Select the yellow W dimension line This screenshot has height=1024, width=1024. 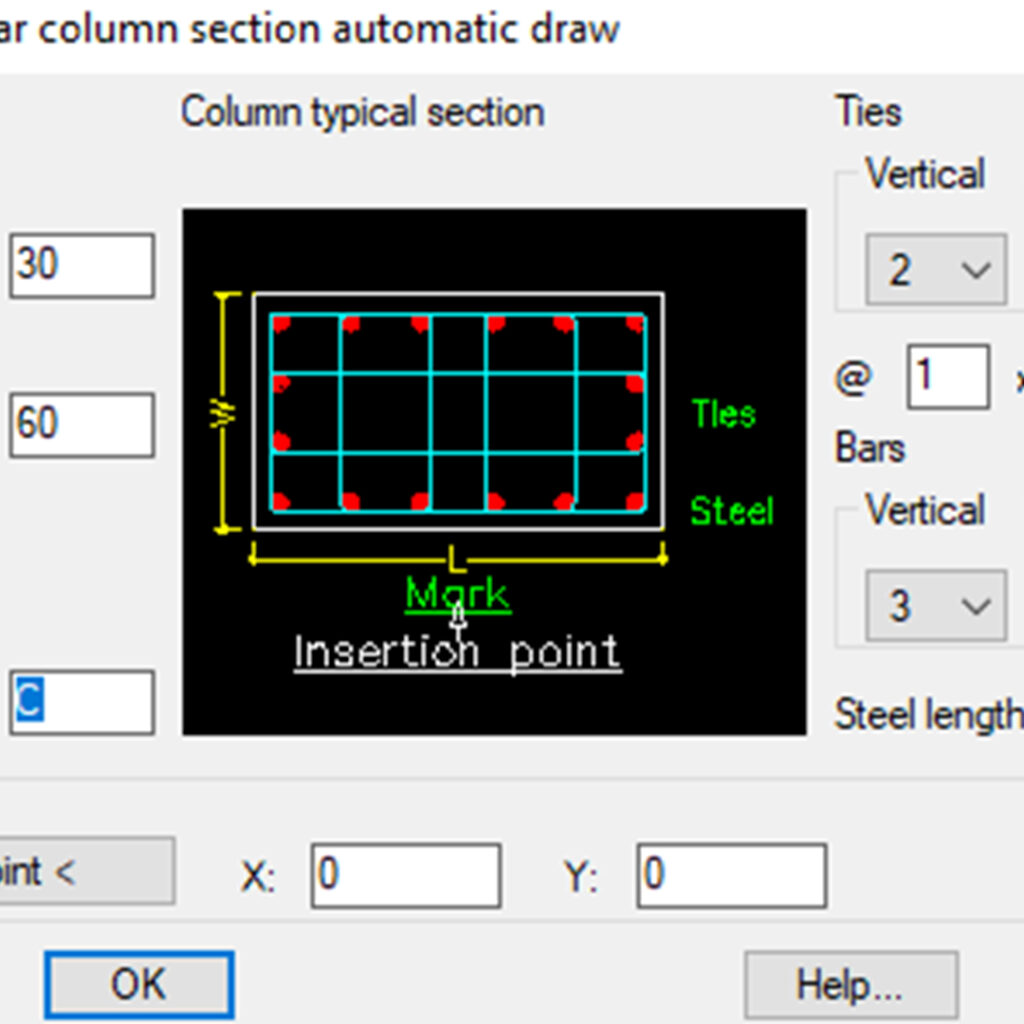(222, 409)
